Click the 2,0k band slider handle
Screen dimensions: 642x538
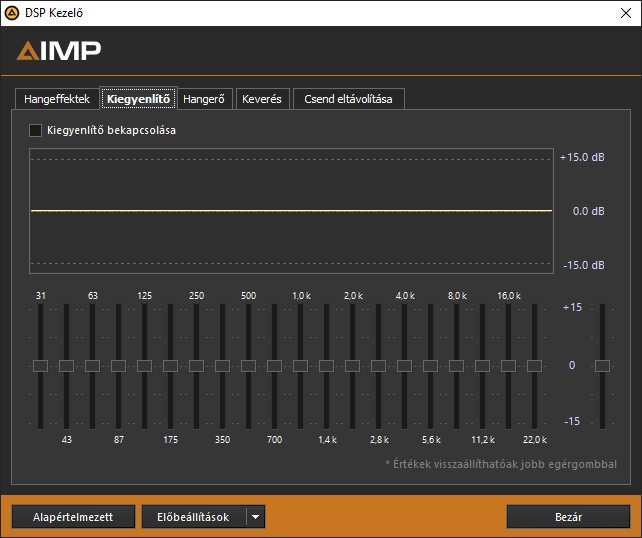tap(353, 366)
